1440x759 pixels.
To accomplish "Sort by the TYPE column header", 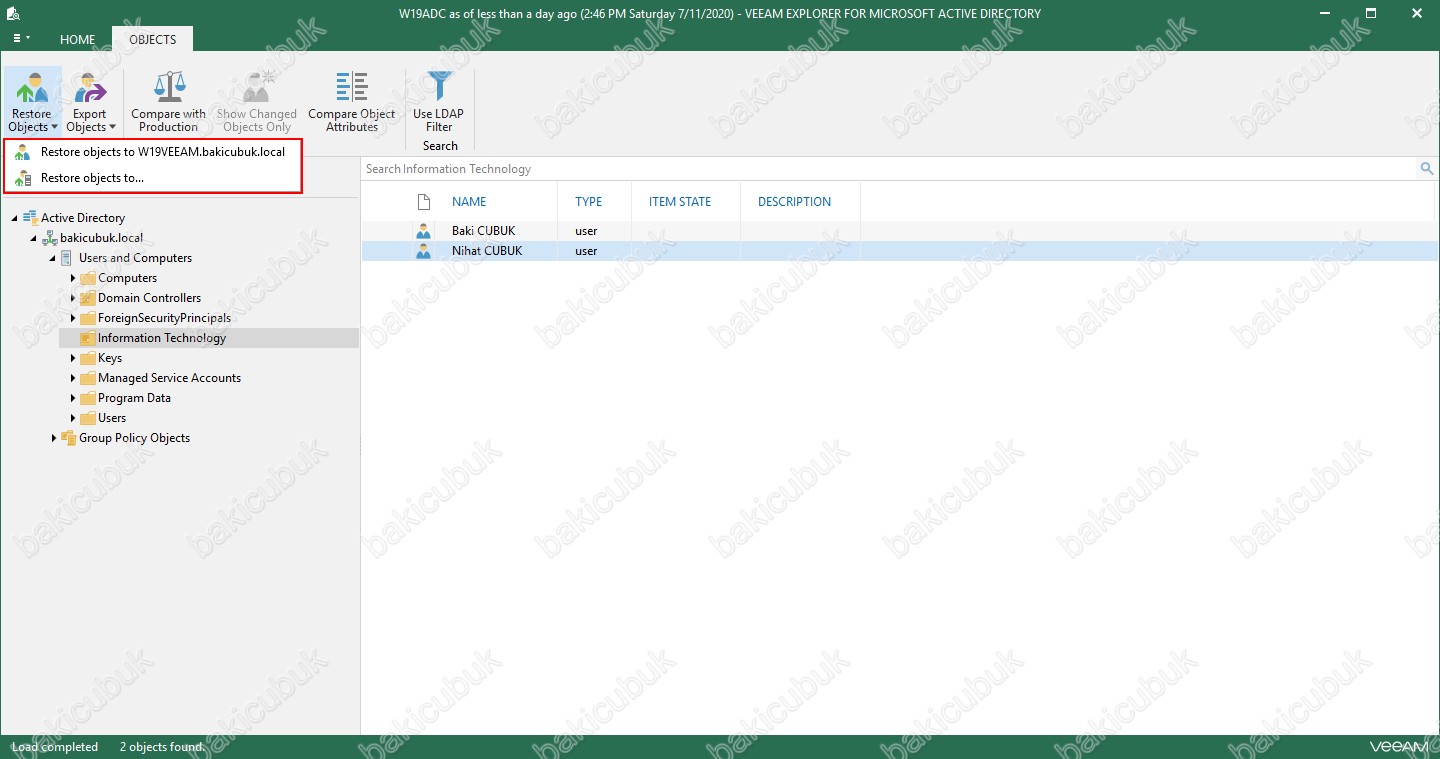I will [x=589, y=202].
